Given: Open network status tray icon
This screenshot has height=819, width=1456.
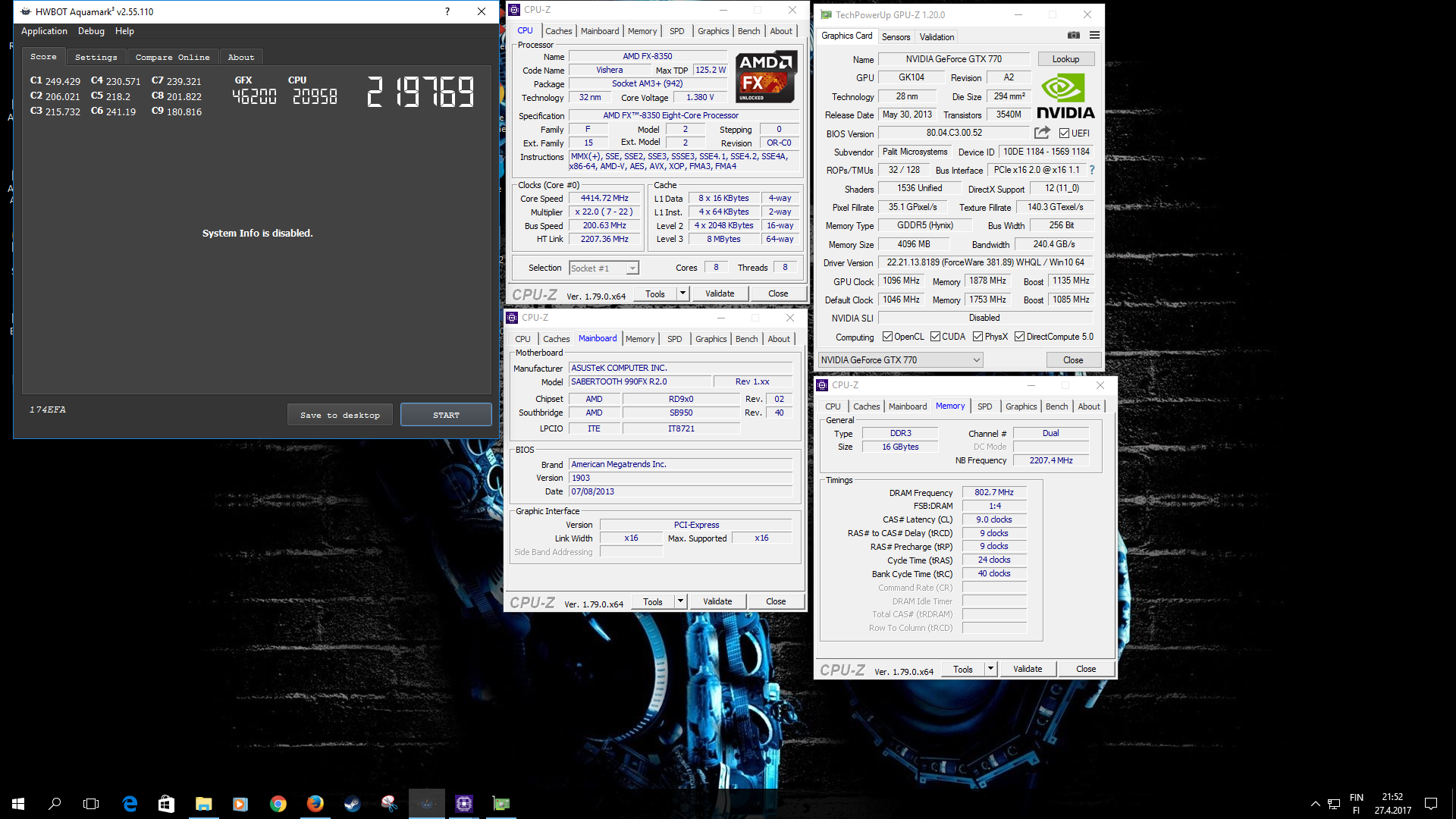Looking at the screenshot, I should pyautogui.click(x=1334, y=804).
